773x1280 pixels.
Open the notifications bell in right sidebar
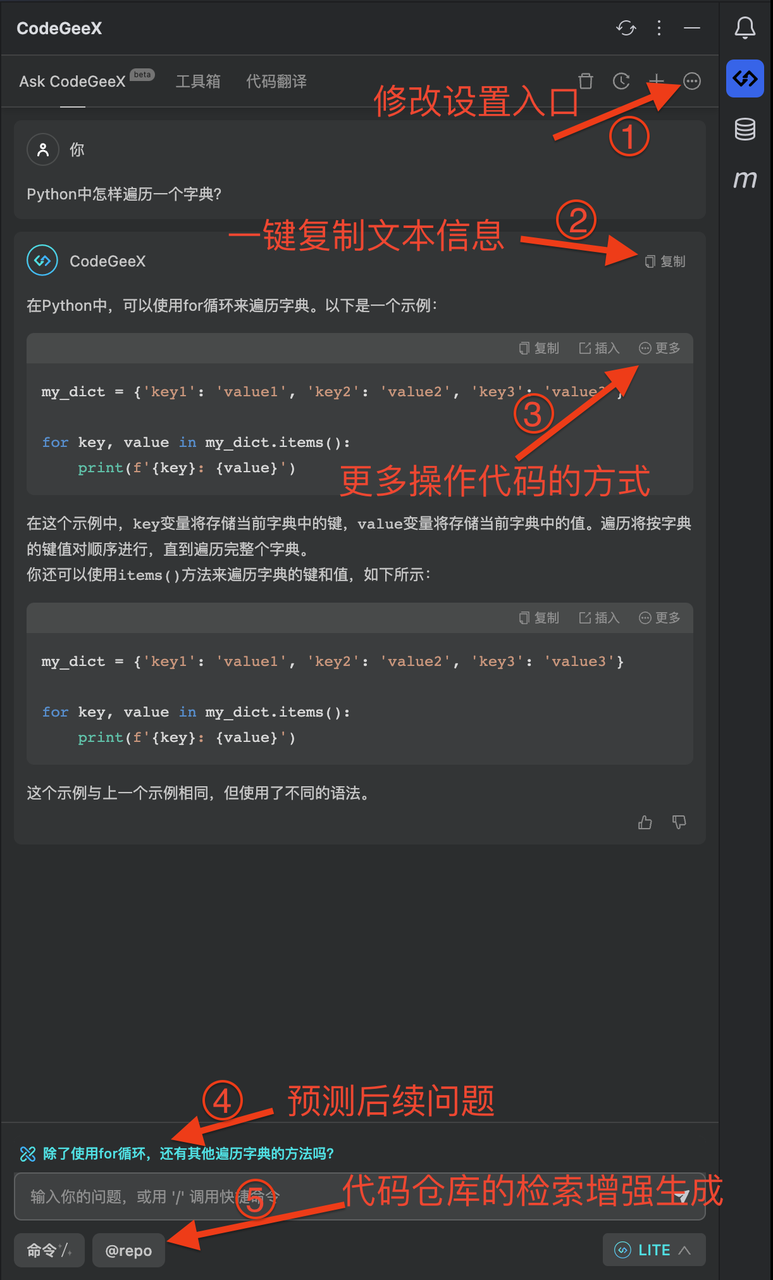(745, 28)
